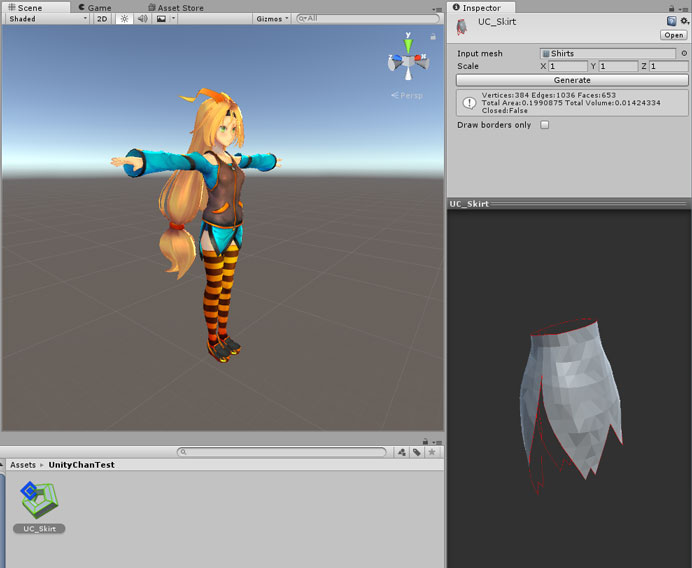Click the Scale Y field
Screen dimensions: 692x568
tap(618, 66)
